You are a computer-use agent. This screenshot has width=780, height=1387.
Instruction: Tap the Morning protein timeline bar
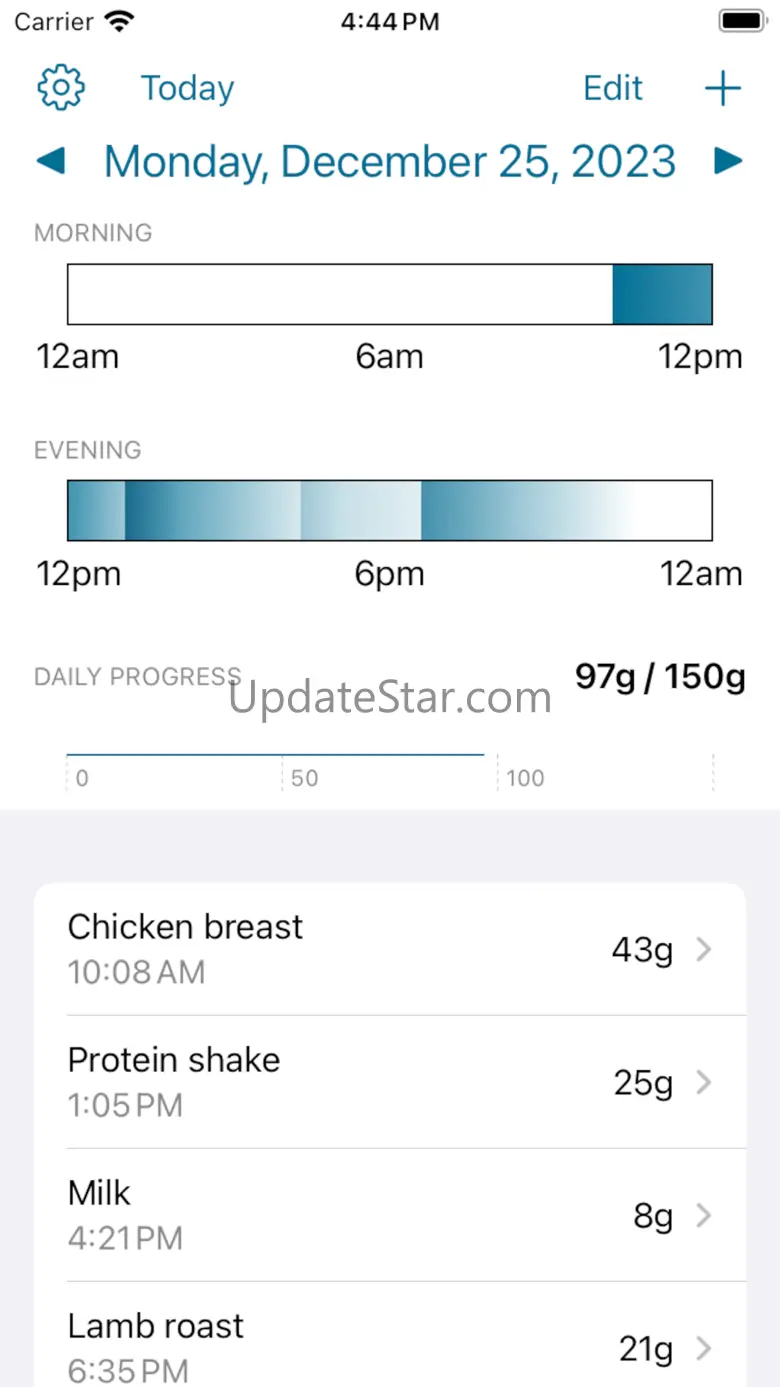coord(390,294)
